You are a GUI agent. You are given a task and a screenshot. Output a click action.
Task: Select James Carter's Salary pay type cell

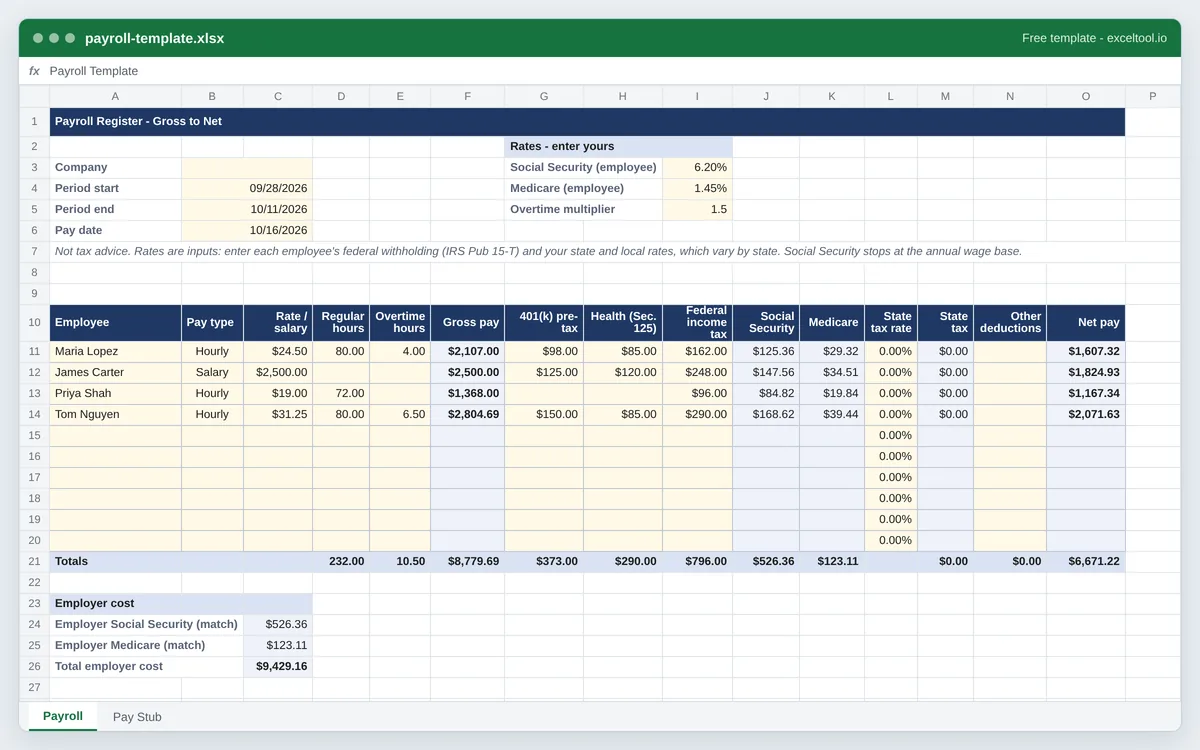click(212, 372)
